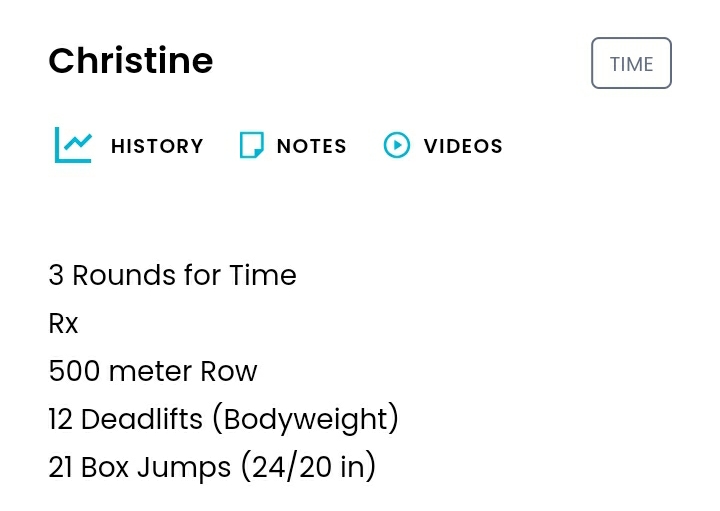Click the History line chart icon
720x511 pixels.
(73, 146)
